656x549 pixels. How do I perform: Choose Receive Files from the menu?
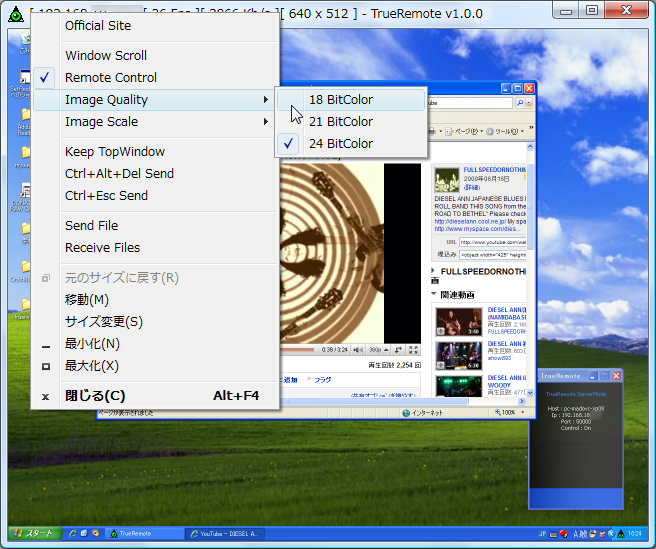click(155, 248)
